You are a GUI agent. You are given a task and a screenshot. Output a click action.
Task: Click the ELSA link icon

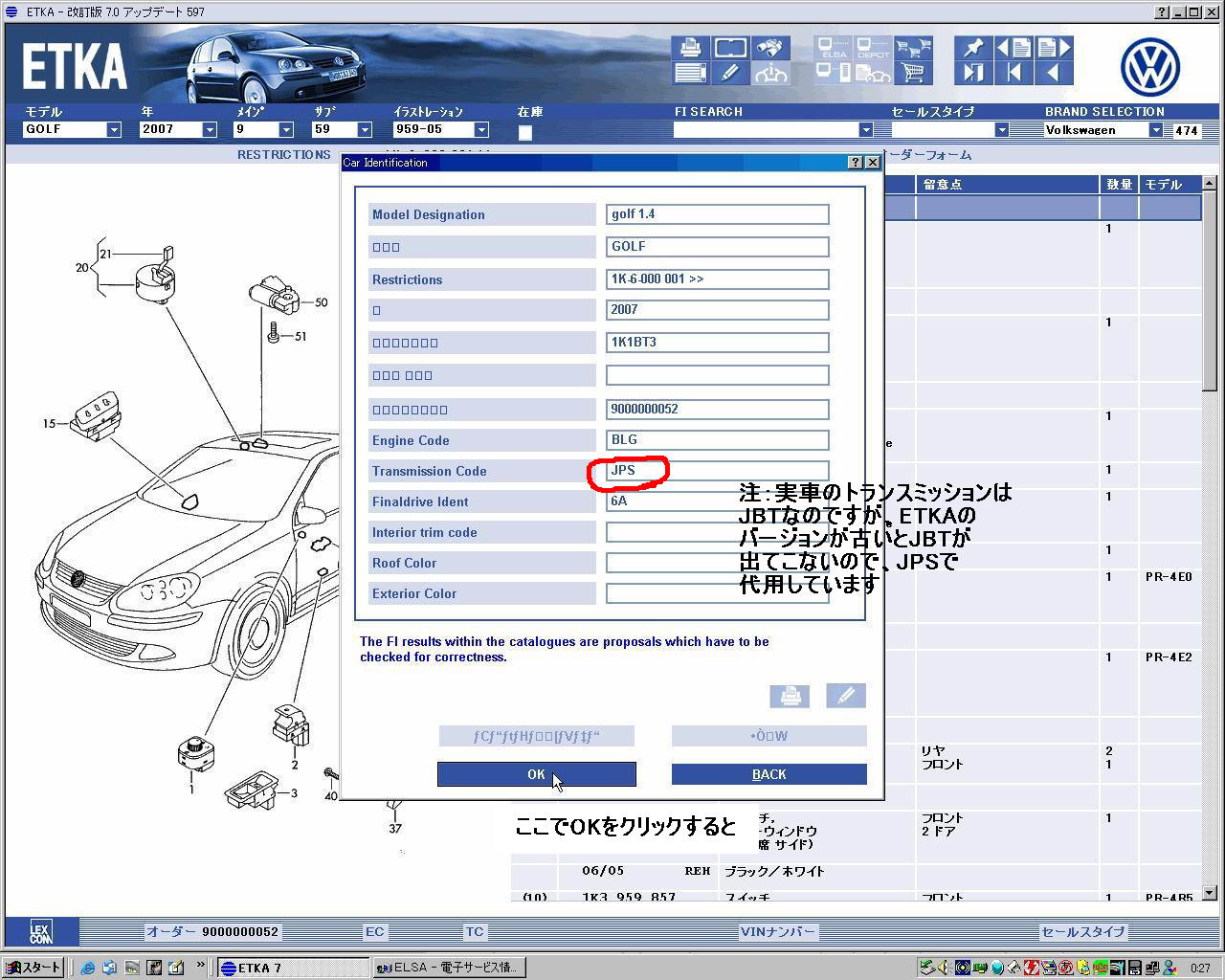click(834, 48)
